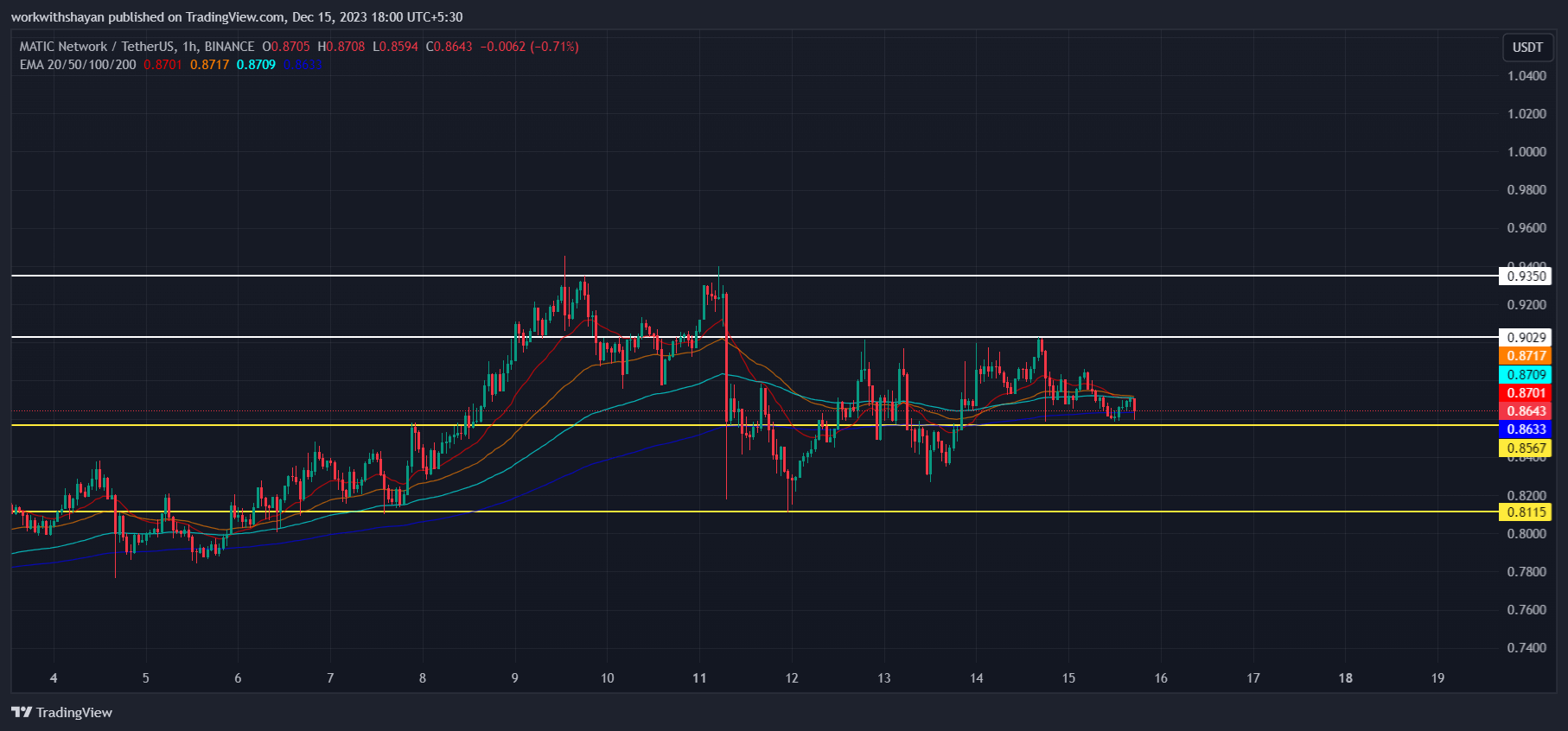Click the 1.0000 price axis label
The image size is (1568, 731).
[1527, 152]
